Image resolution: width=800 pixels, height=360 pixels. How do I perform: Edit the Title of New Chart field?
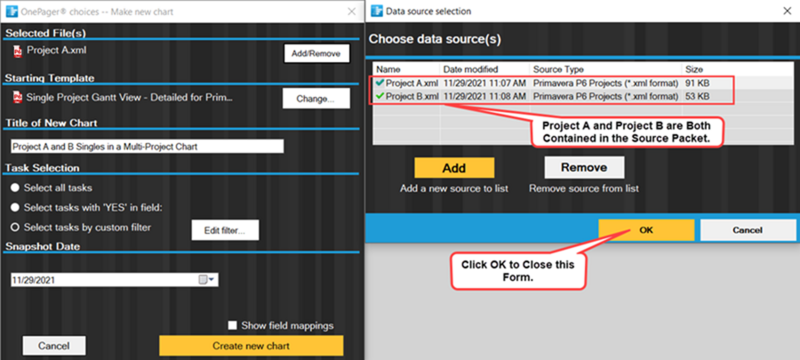click(x=147, y=146)
